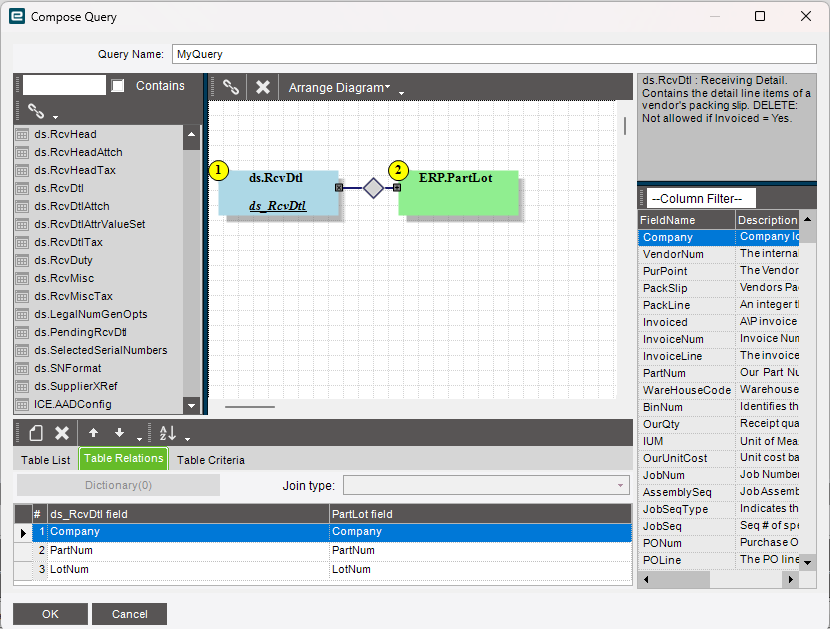The height and width of the screenshot is (629, 830).
Task: Click the table list scroll up arrow
Action: coord(192,134)
